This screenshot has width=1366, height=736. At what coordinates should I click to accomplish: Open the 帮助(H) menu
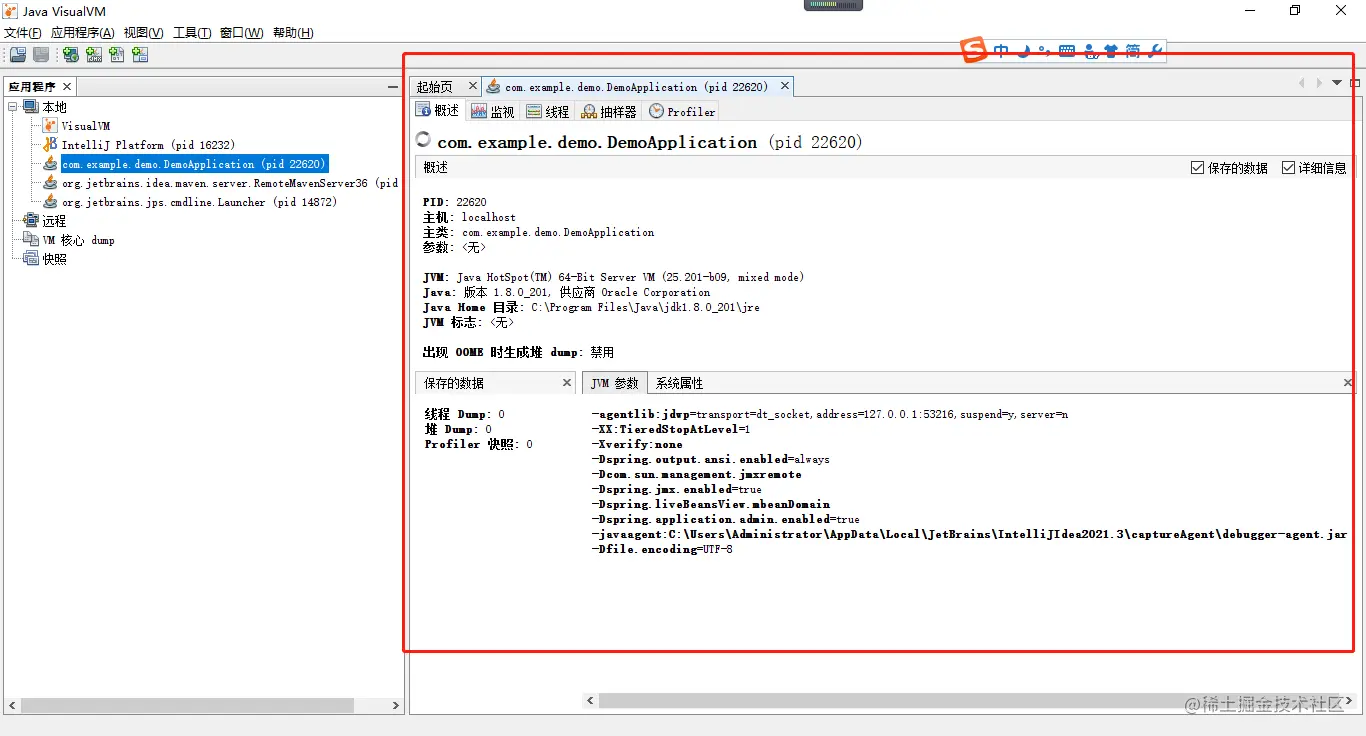(292, 33)
